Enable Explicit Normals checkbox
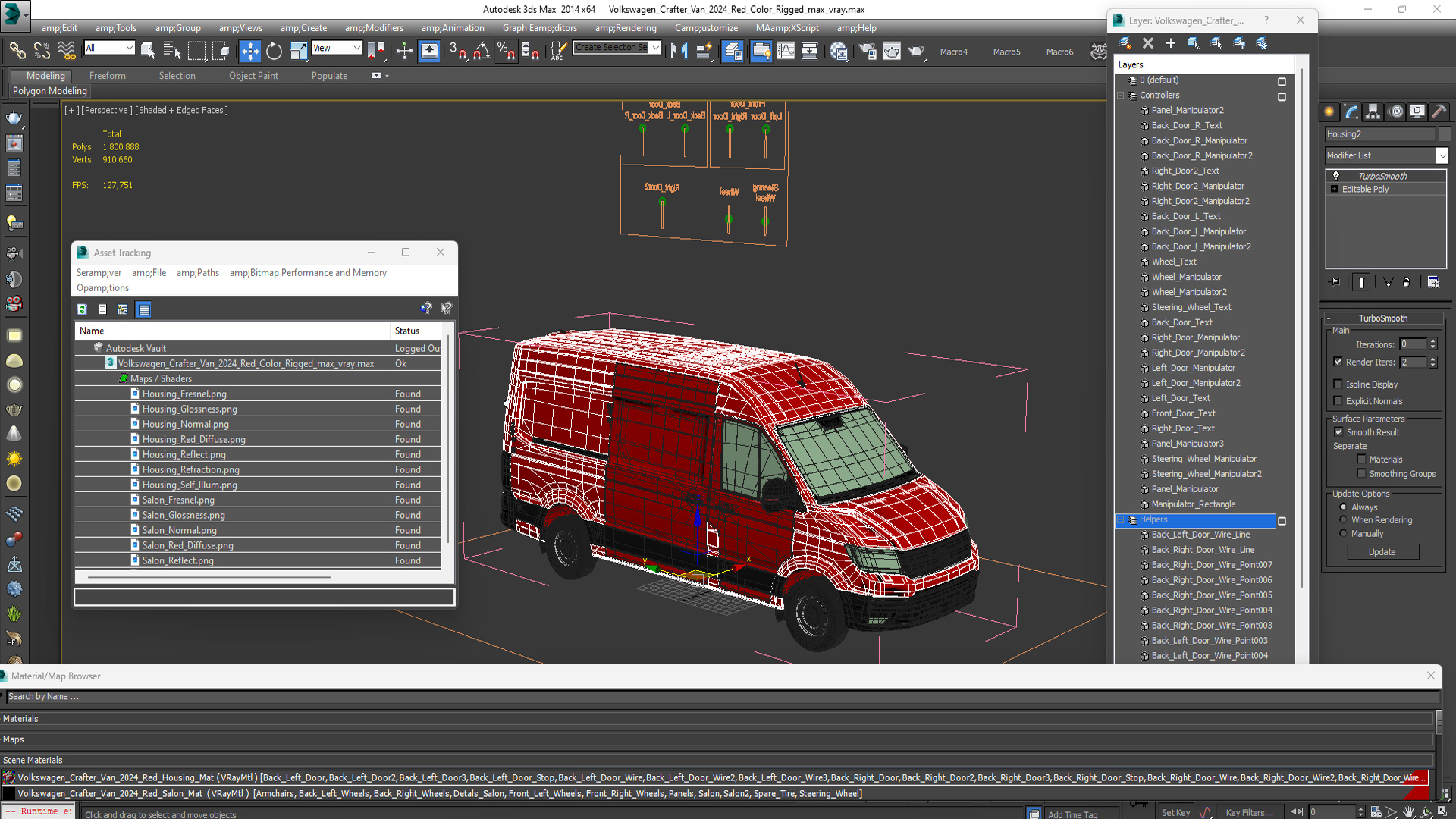1456x819 pixels. 1338,401
